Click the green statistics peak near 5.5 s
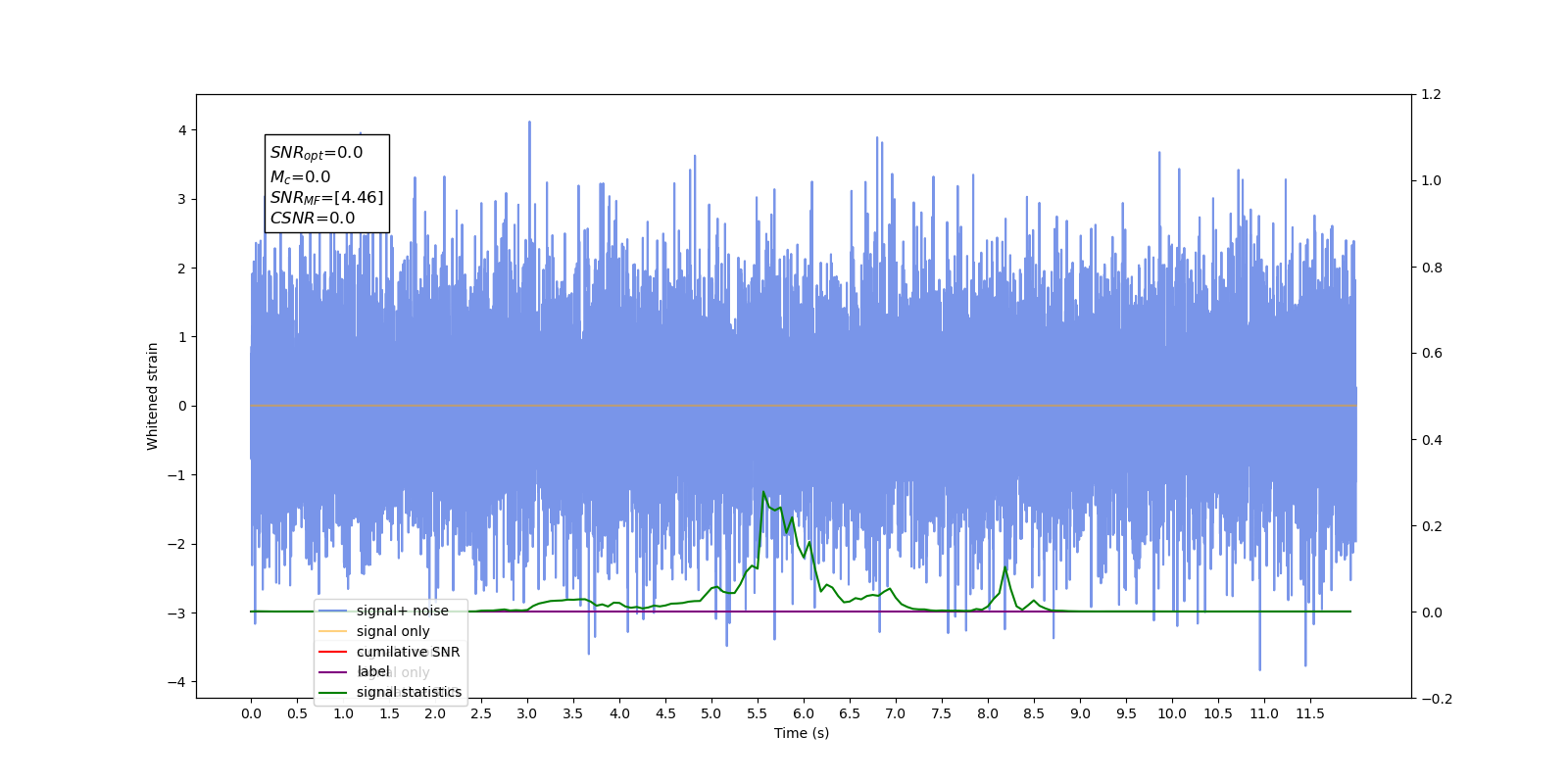 tap(763, 492)
